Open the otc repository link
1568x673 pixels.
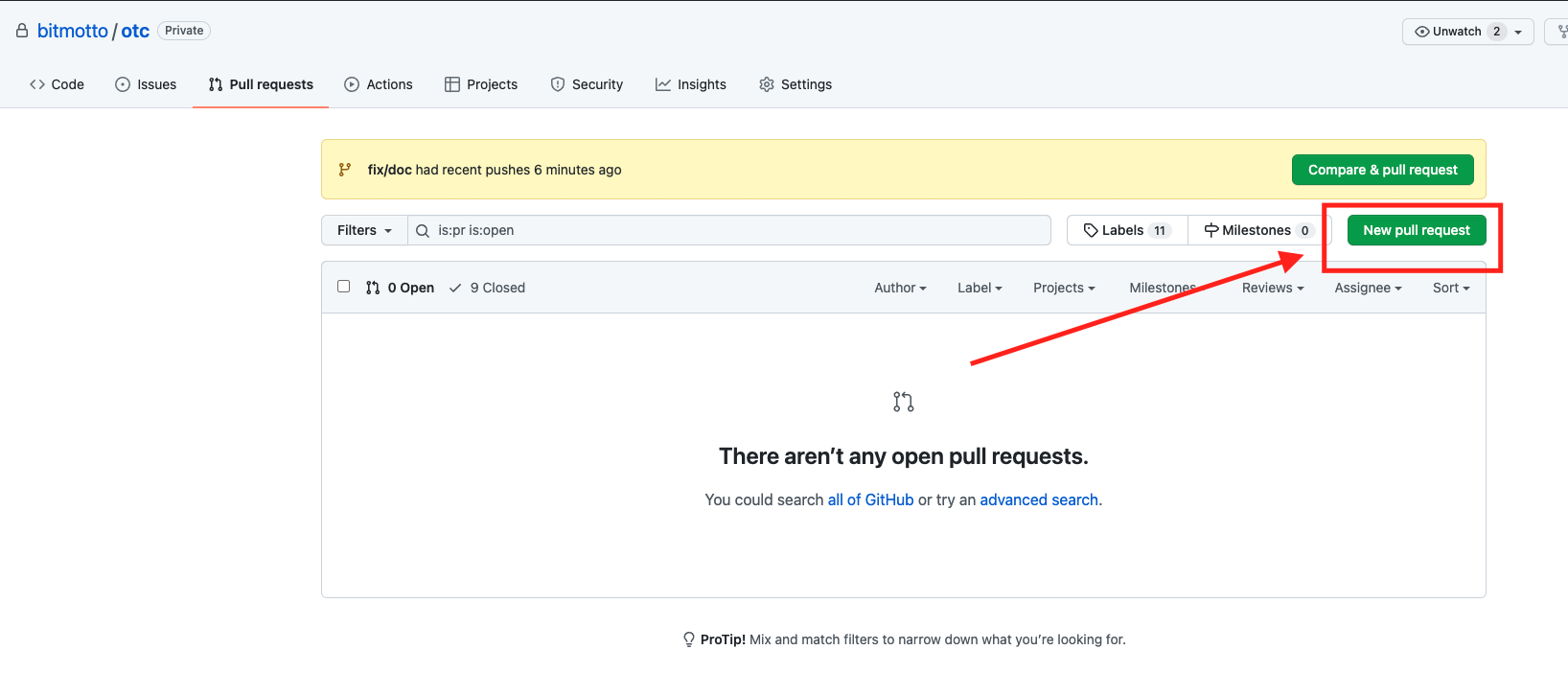[135, 31]
